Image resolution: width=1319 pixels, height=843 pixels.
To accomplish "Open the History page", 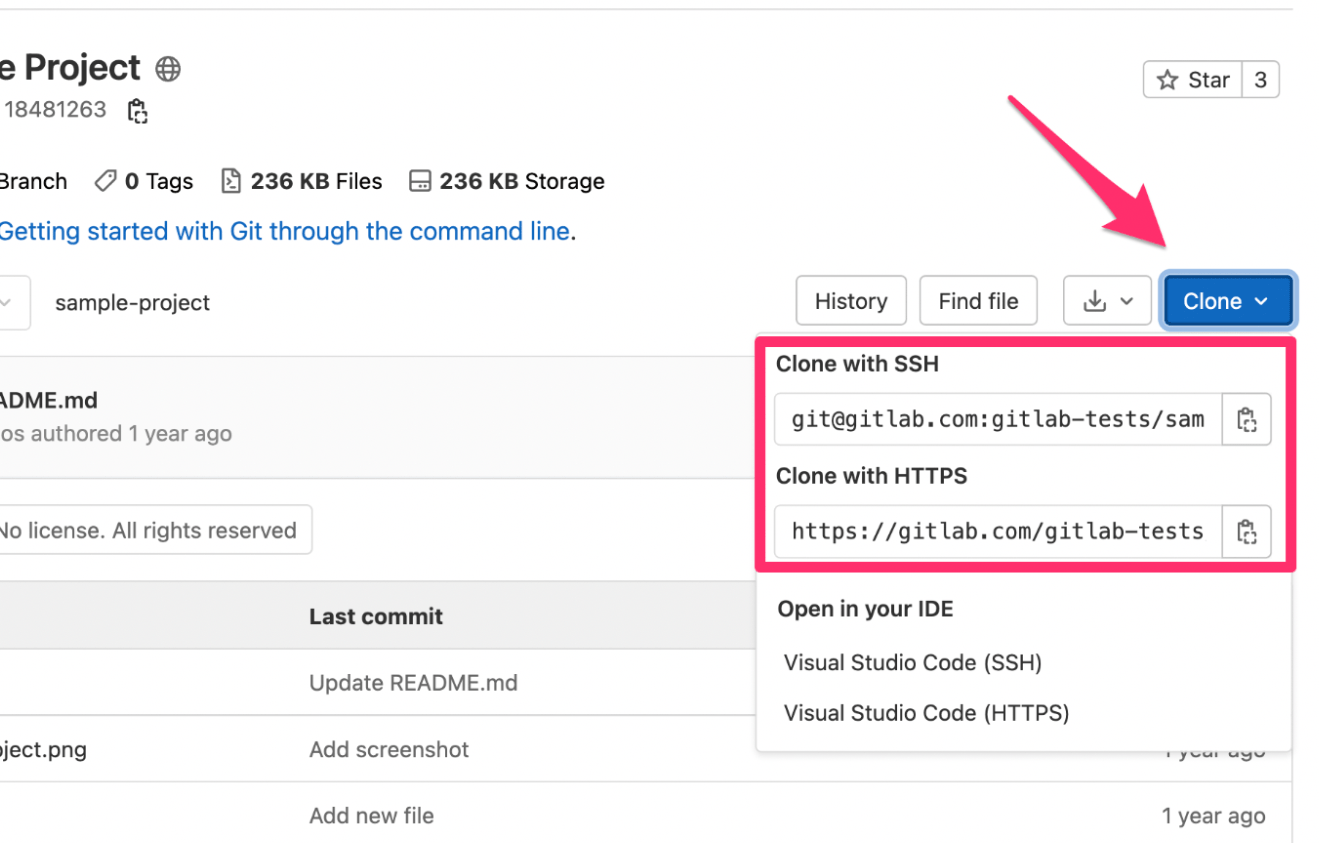I will (x=850, y=300).
